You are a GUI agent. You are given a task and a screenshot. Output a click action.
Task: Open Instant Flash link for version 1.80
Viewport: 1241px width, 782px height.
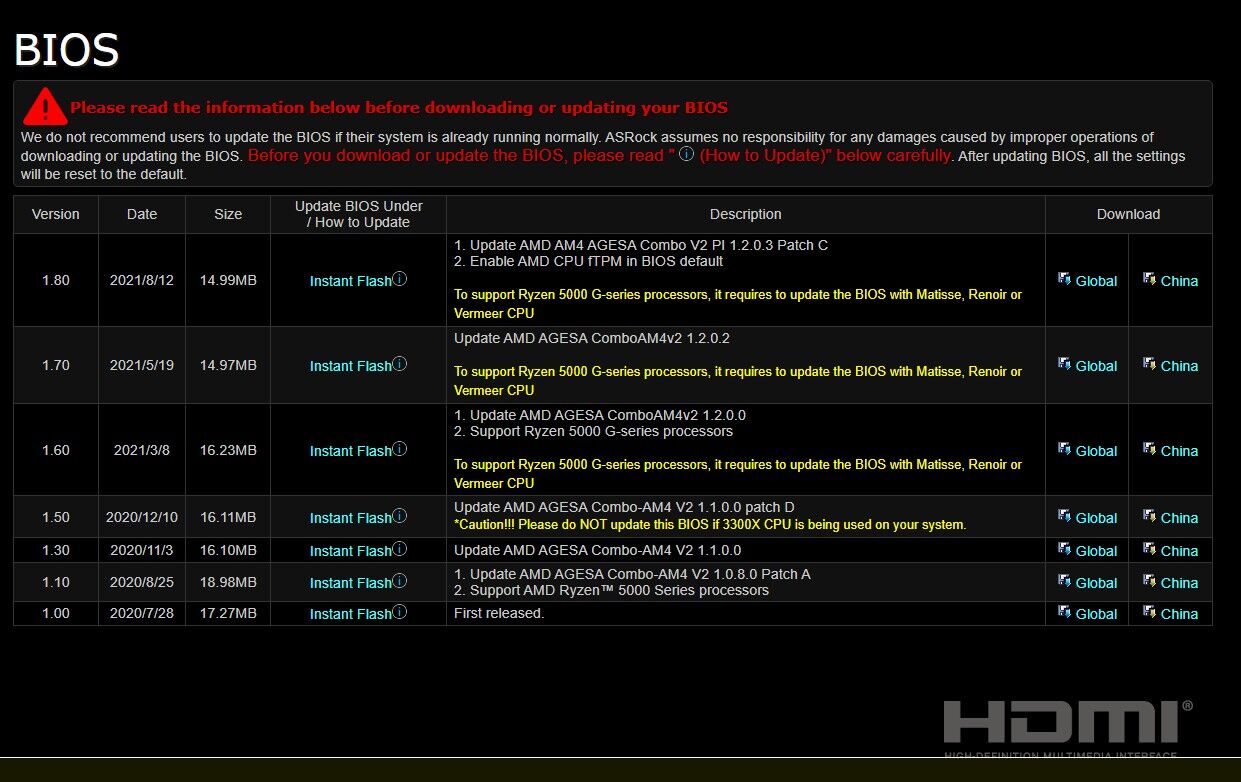pos(350,281)
